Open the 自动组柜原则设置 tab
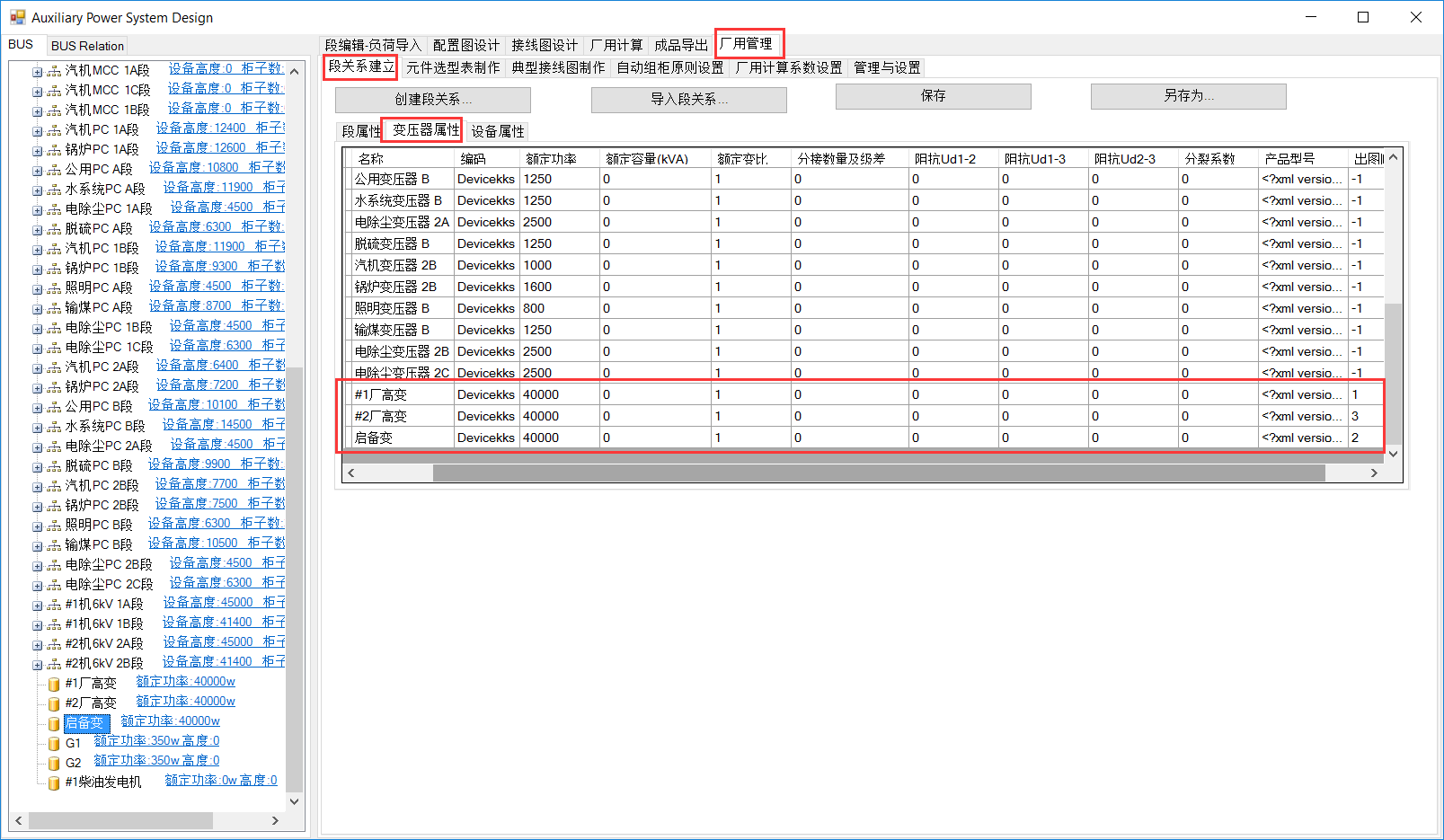The image size is (1444, 840). click(669, 67)
